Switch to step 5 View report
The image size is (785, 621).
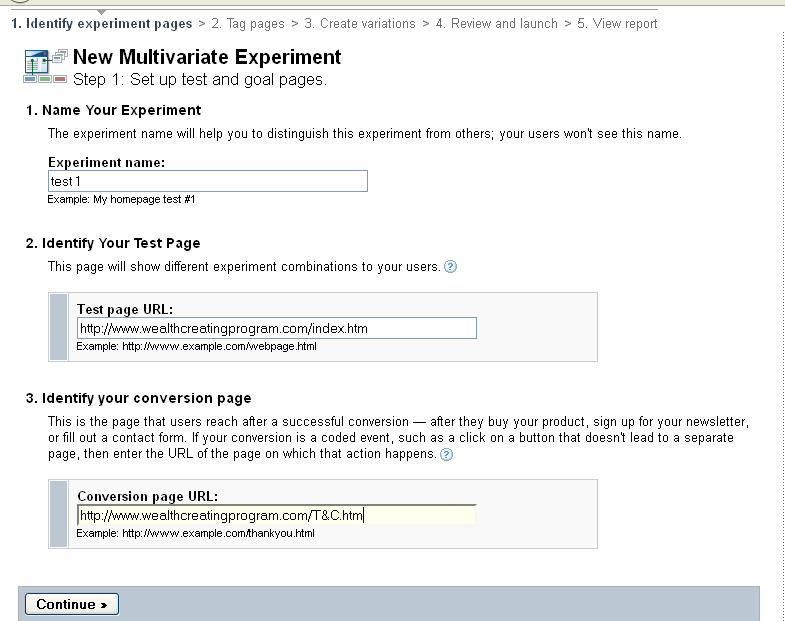[617, 23]
